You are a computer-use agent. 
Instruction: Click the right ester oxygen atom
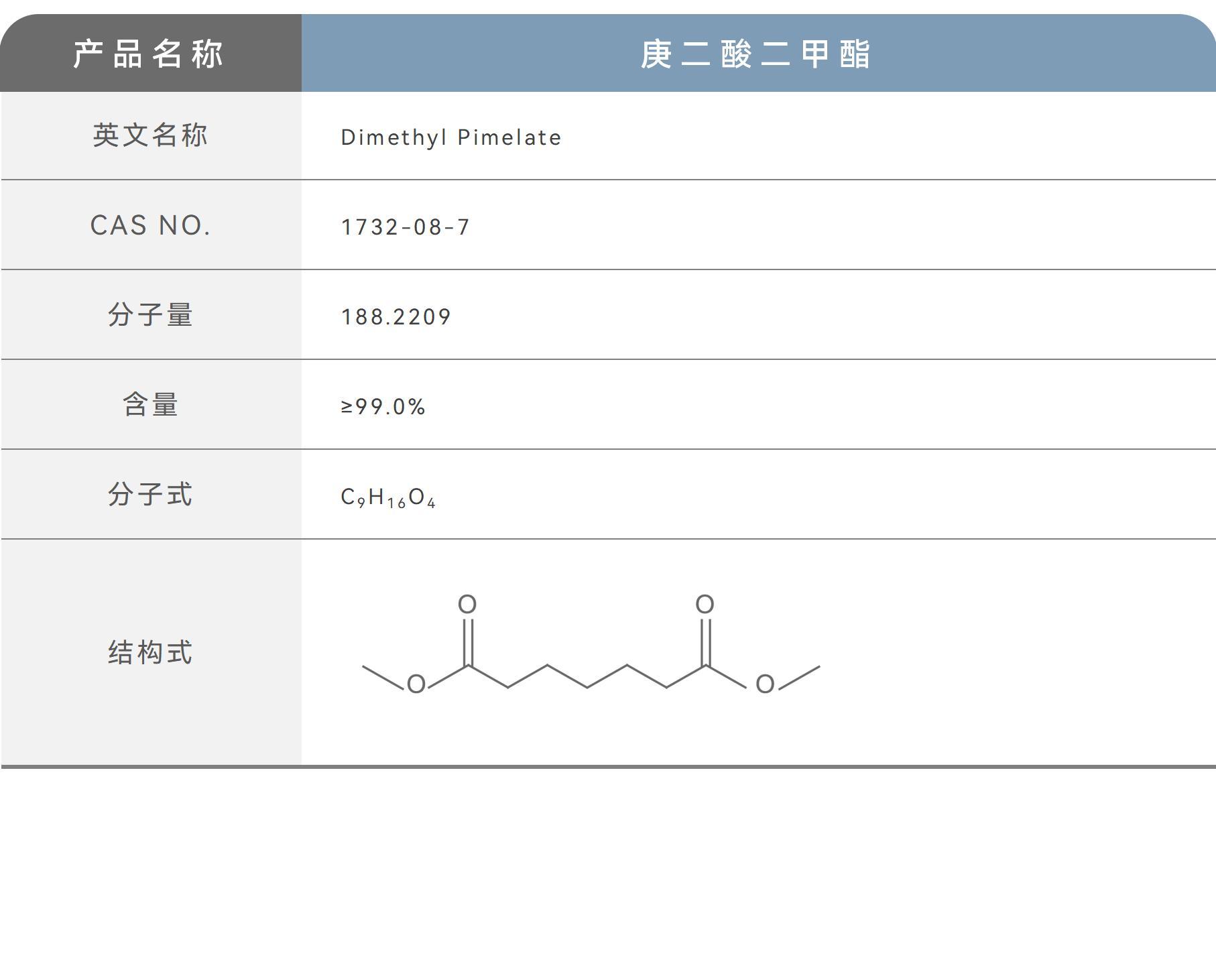[764, 686]
